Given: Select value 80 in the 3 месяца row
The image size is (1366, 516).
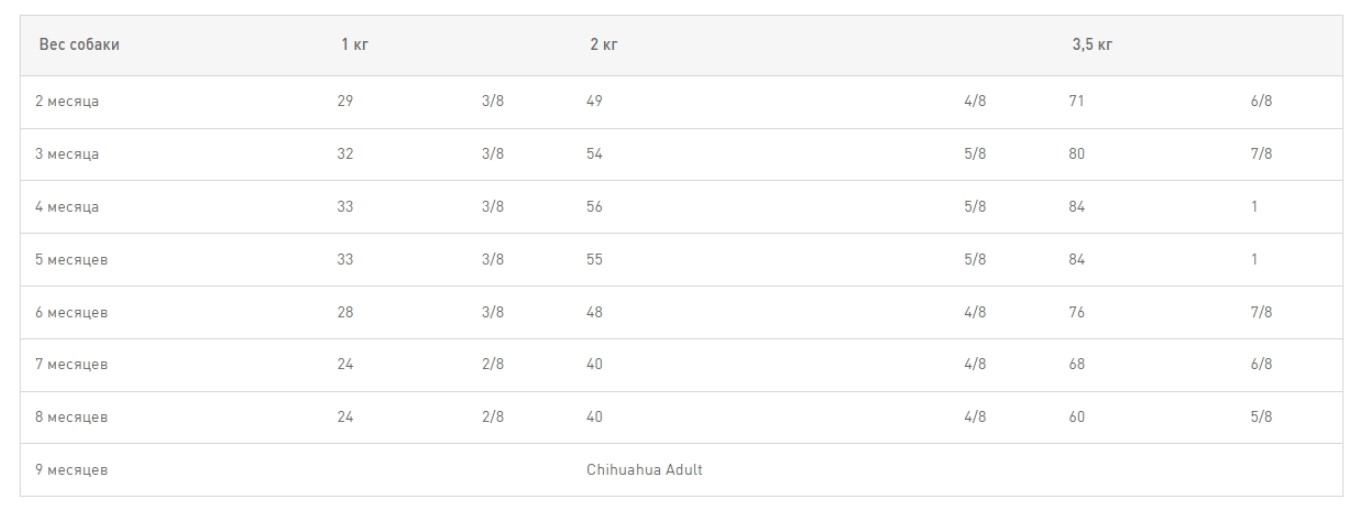Looking at the screenshot, I should [1077, 154].
